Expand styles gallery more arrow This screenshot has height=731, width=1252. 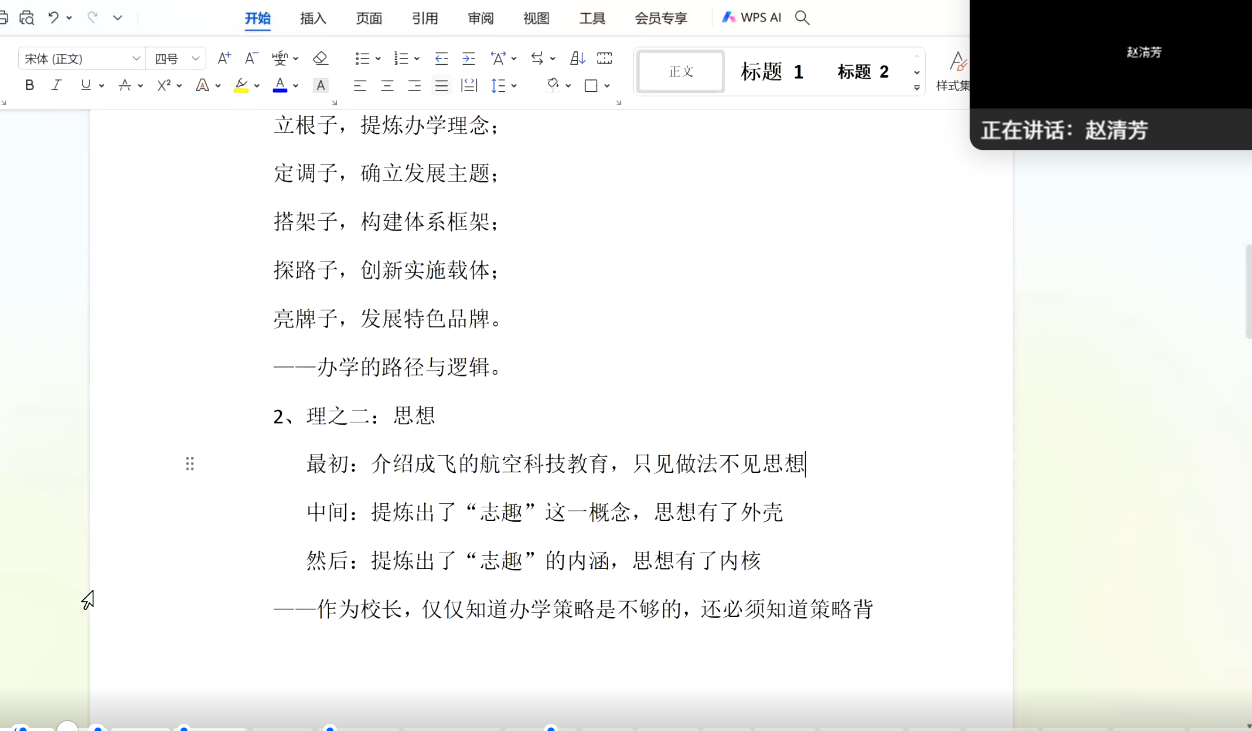tap(917, 88)
